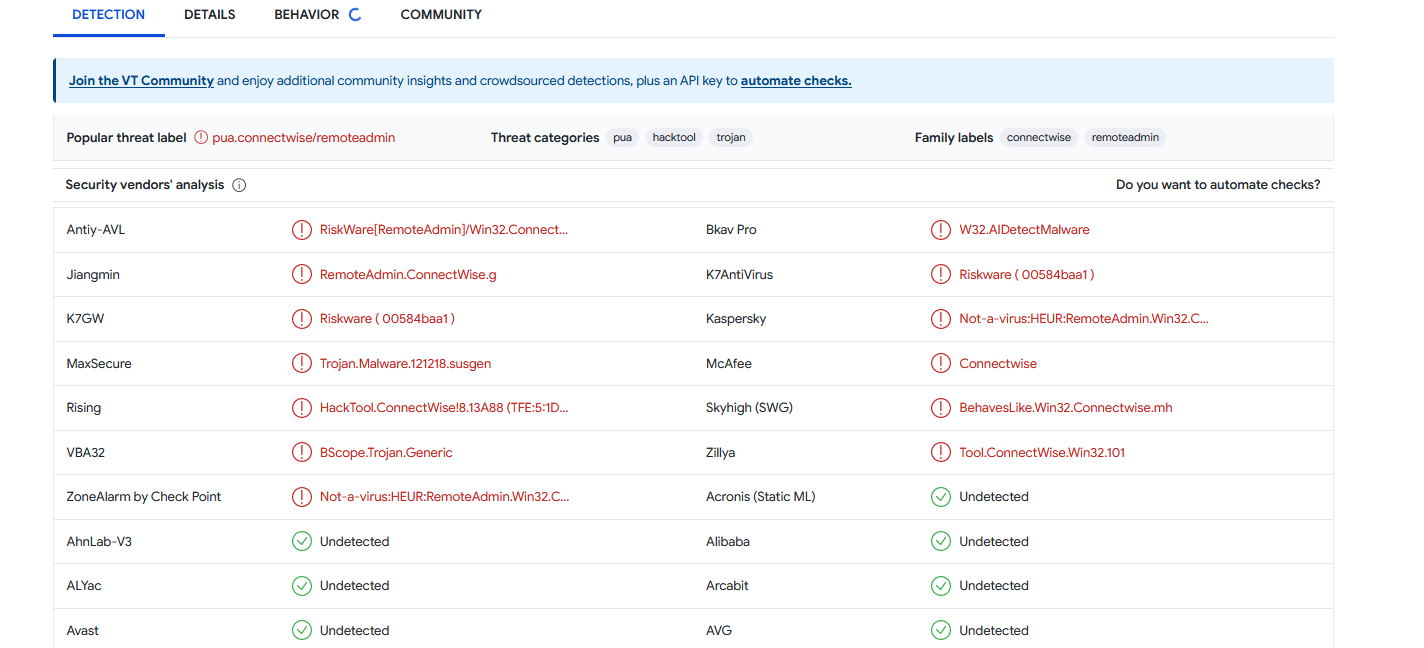
Task: Select the RemoteAdmin.ConnectWise.g result
Action: 408,275
